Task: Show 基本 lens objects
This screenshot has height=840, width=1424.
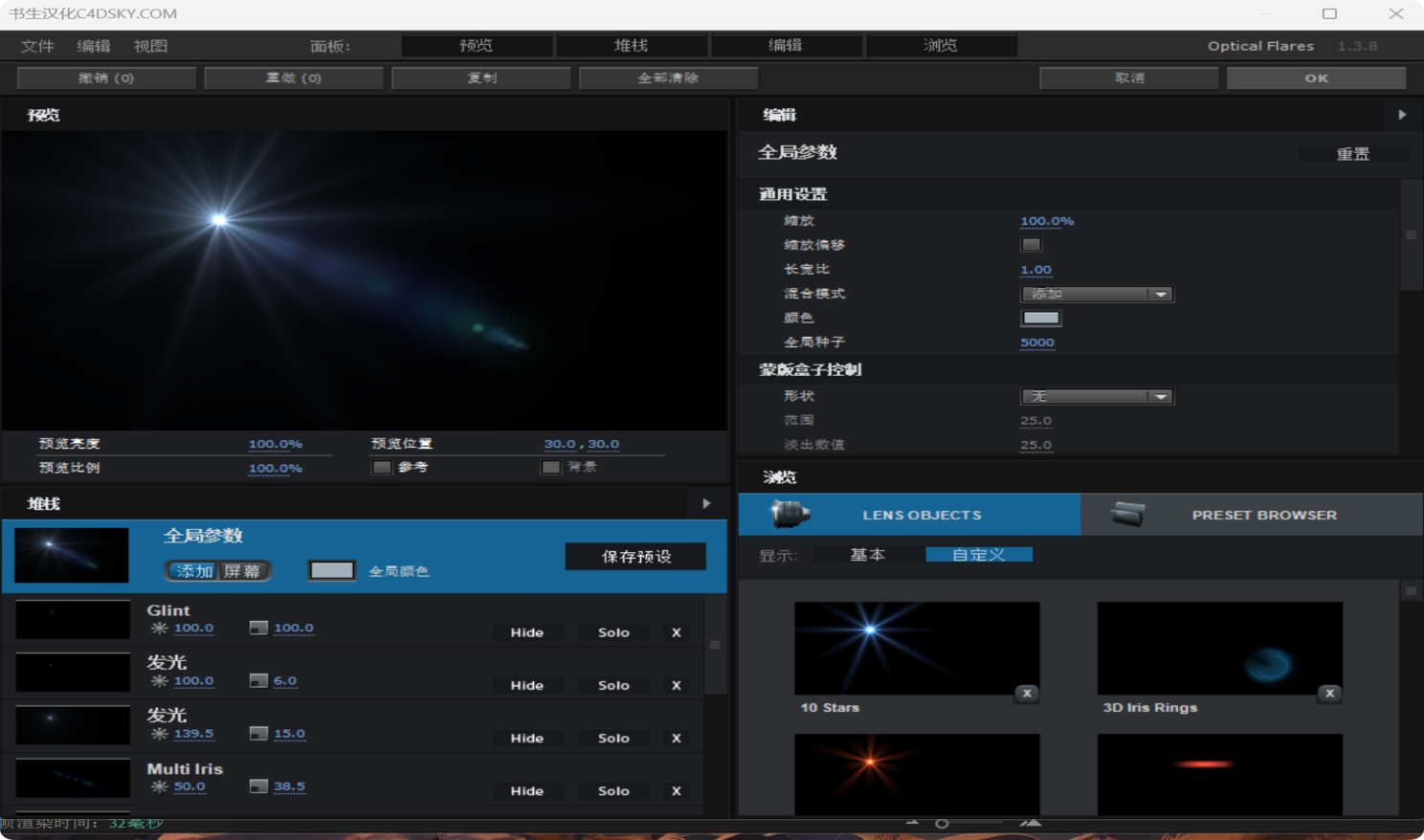Action: pyautogui.click(x=868, y=555)
